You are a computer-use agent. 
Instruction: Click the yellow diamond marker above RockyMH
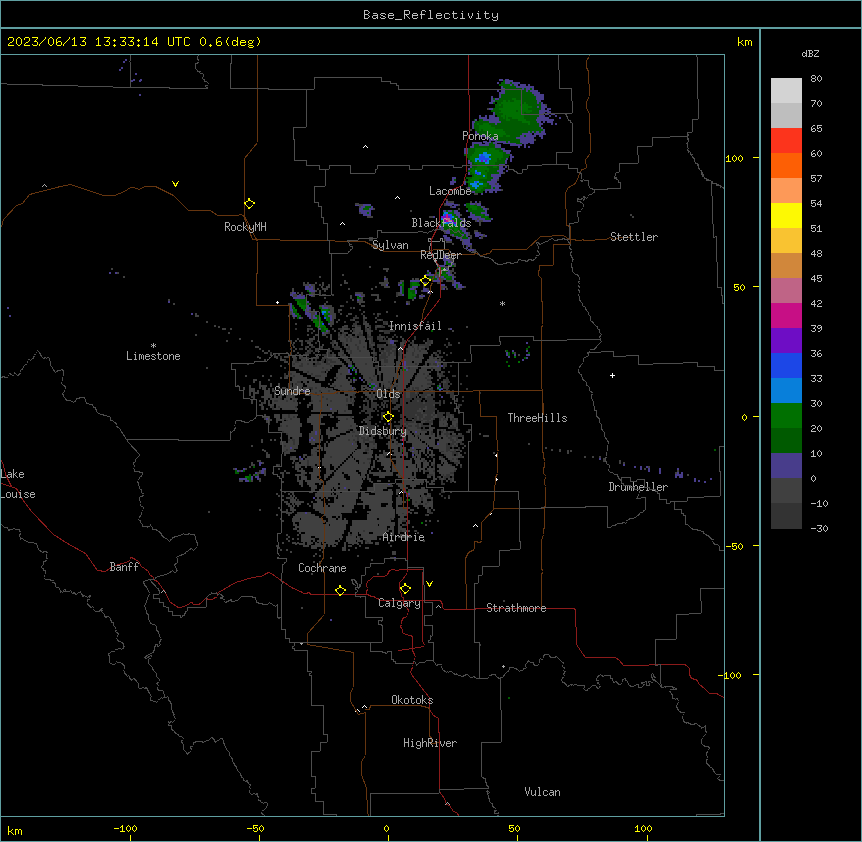point(250,204)
